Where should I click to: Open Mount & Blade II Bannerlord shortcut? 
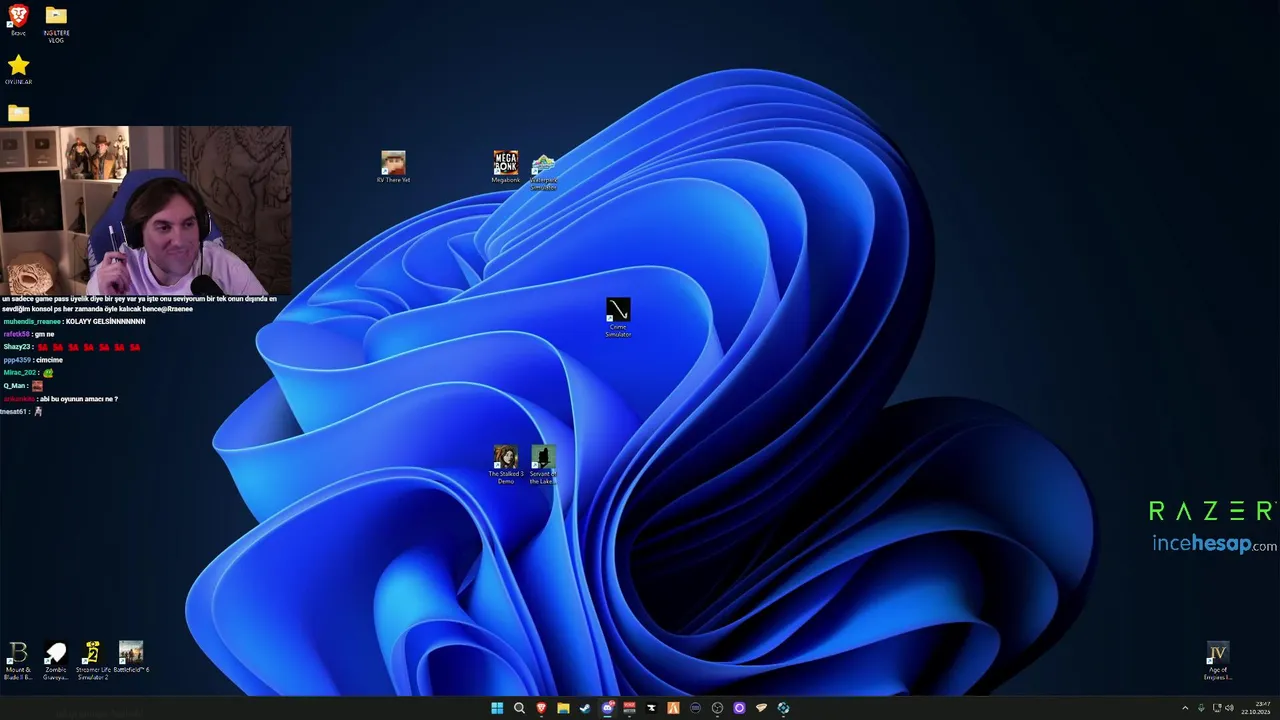[x=18, y=662]
